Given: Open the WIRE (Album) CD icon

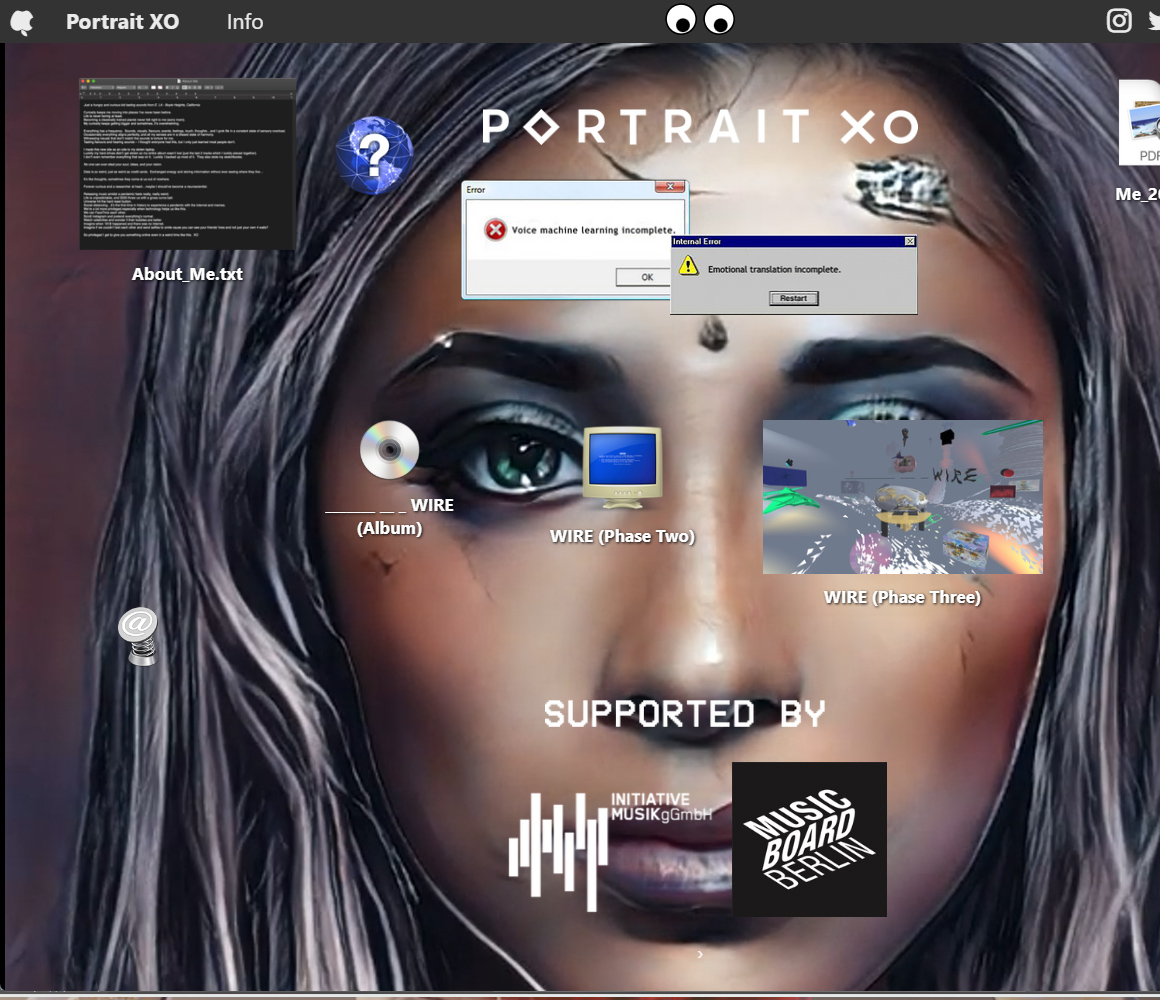Looking at the screenshot, I should tap(390, 450).
